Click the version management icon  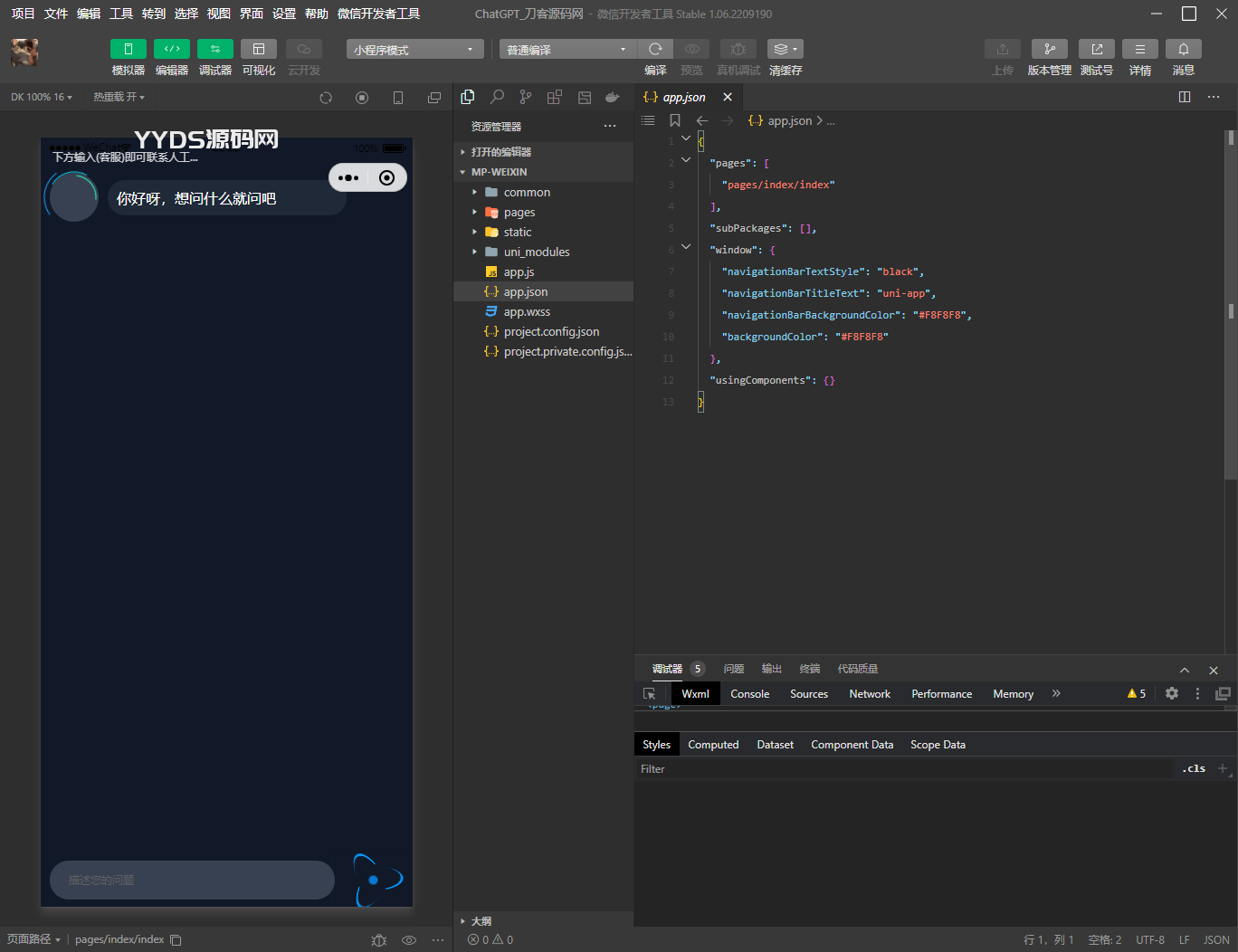(1049, 49)
